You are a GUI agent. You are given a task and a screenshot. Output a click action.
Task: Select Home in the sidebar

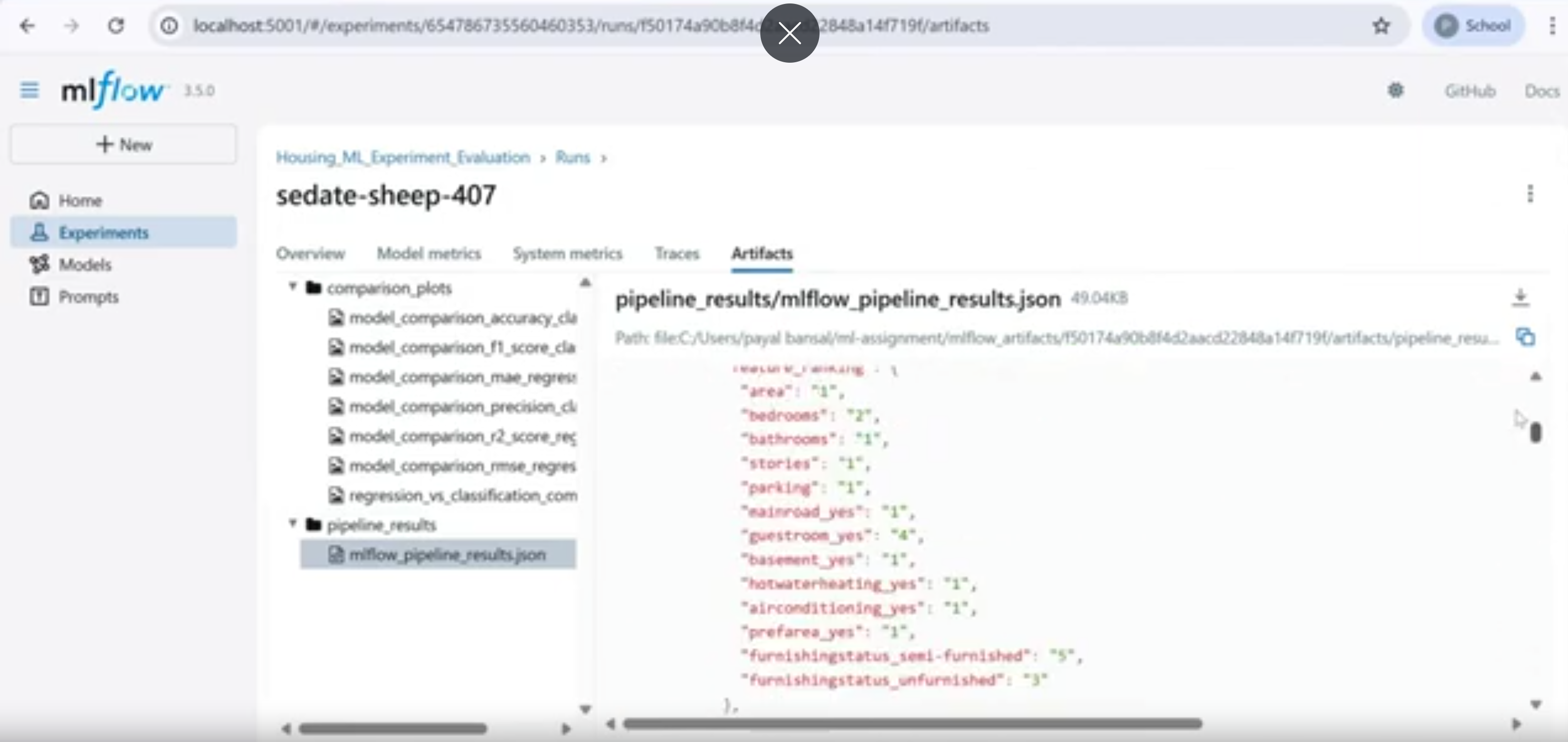[79, 199]
